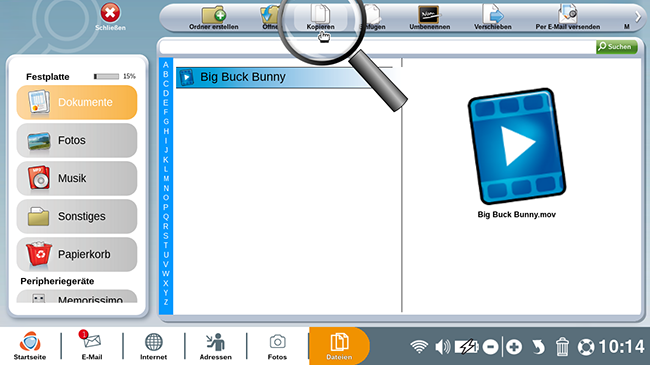Click the 10:14 clock display
650x365 pixels.
[x=621, y=346]
